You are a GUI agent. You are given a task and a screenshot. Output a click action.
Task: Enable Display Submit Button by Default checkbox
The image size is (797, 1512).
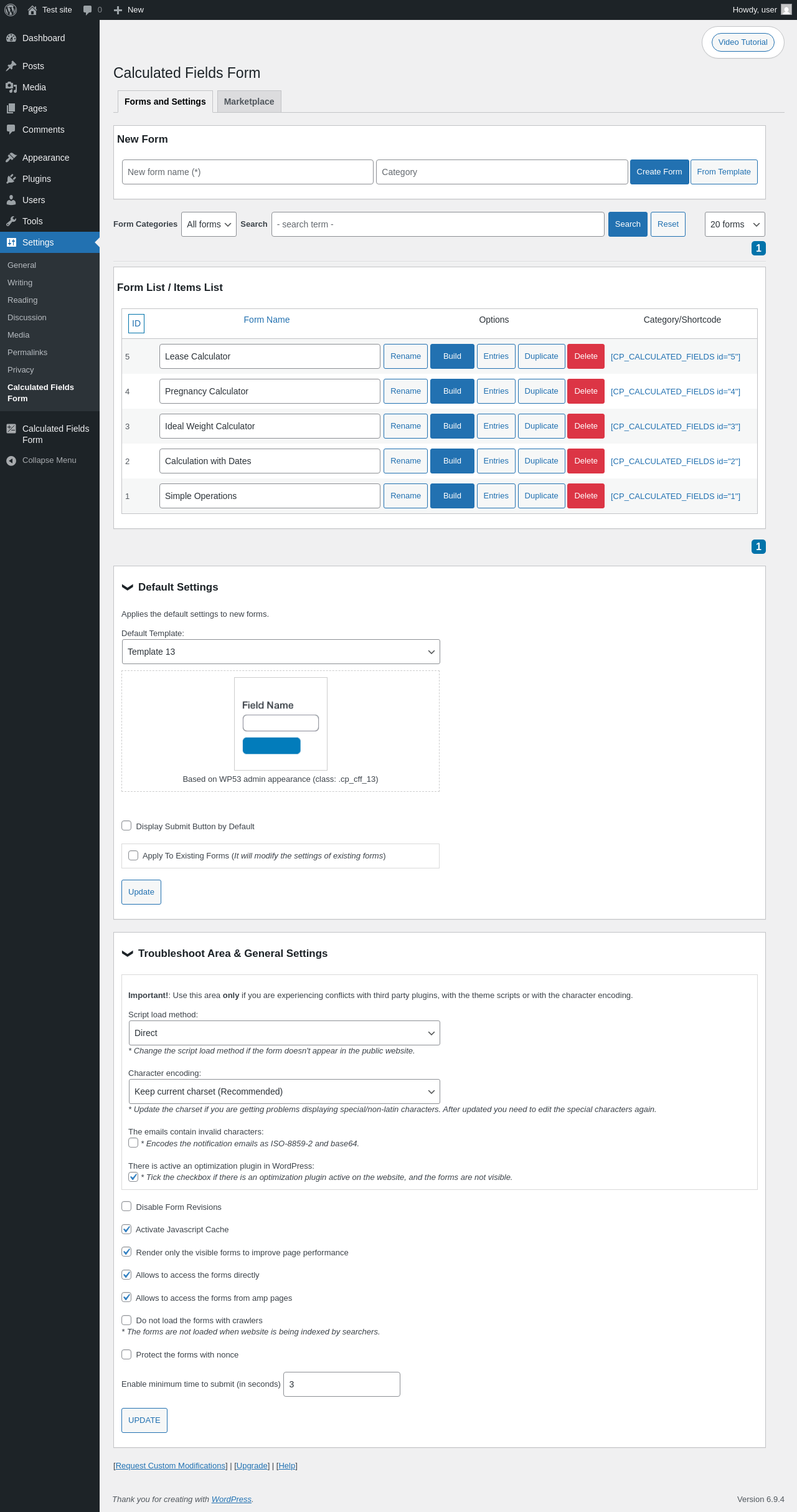tap(126, 825)
